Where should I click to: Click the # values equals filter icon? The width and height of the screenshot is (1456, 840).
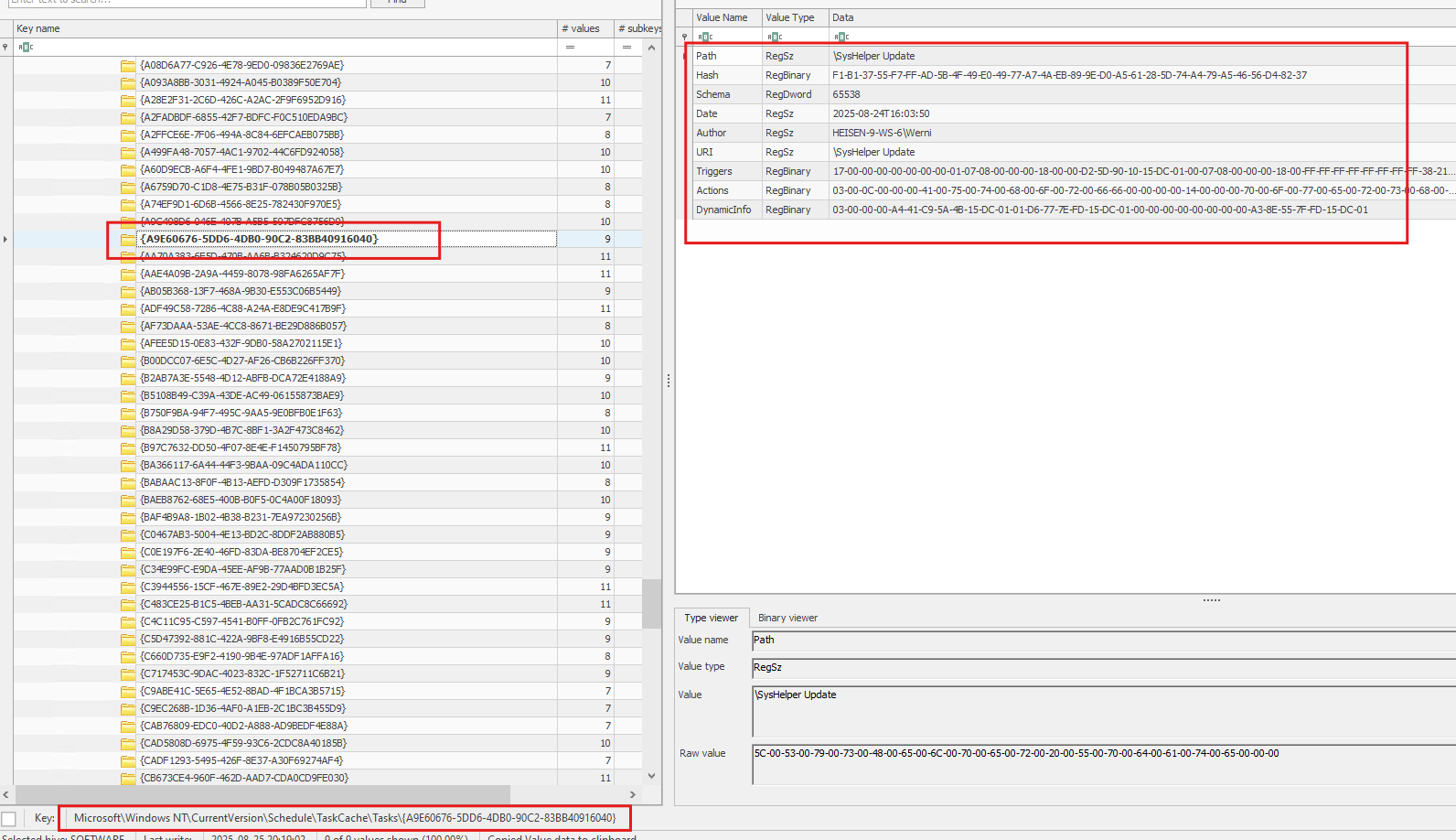[x=570, y=47]
